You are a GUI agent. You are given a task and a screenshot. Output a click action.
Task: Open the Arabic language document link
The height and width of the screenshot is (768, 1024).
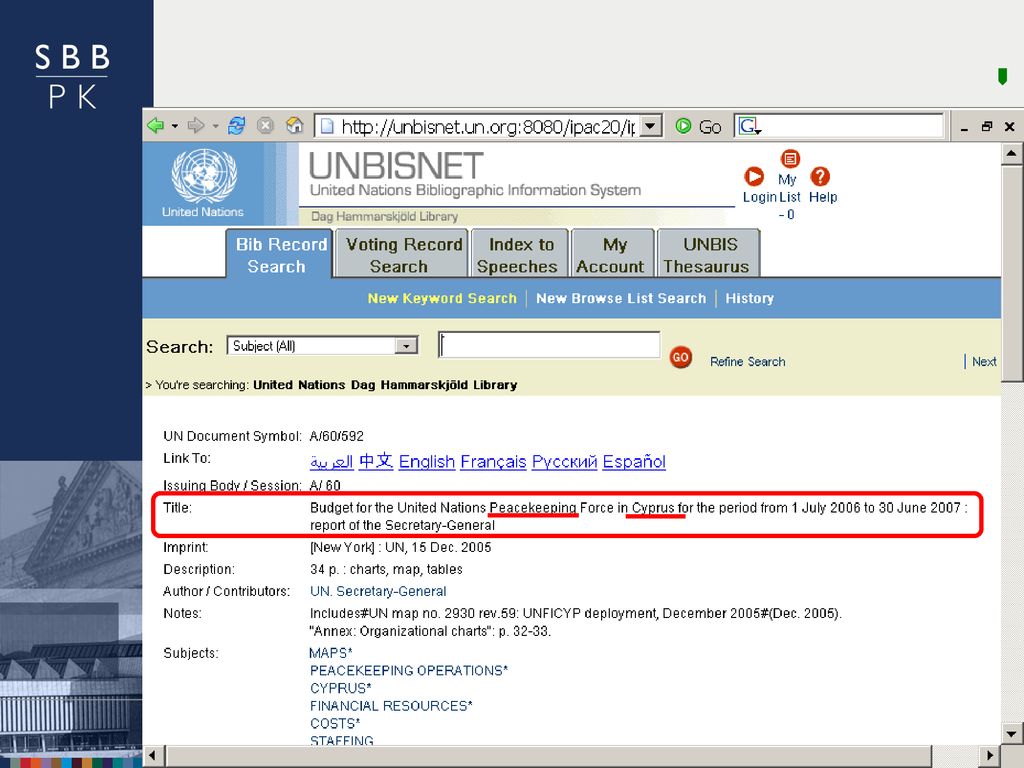pos(332,462)
